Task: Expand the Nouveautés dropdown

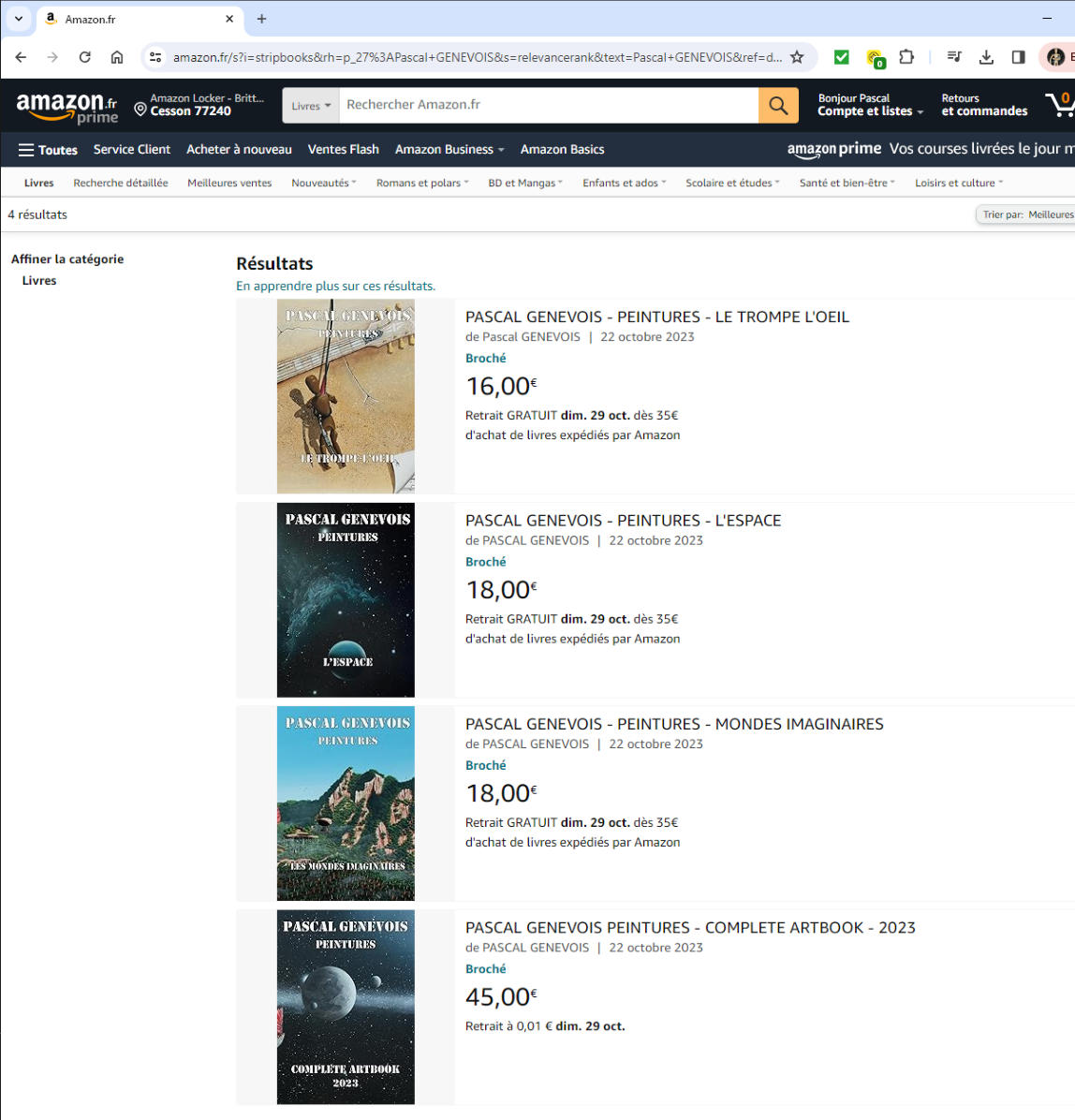Action: click(x=324, y=183)
